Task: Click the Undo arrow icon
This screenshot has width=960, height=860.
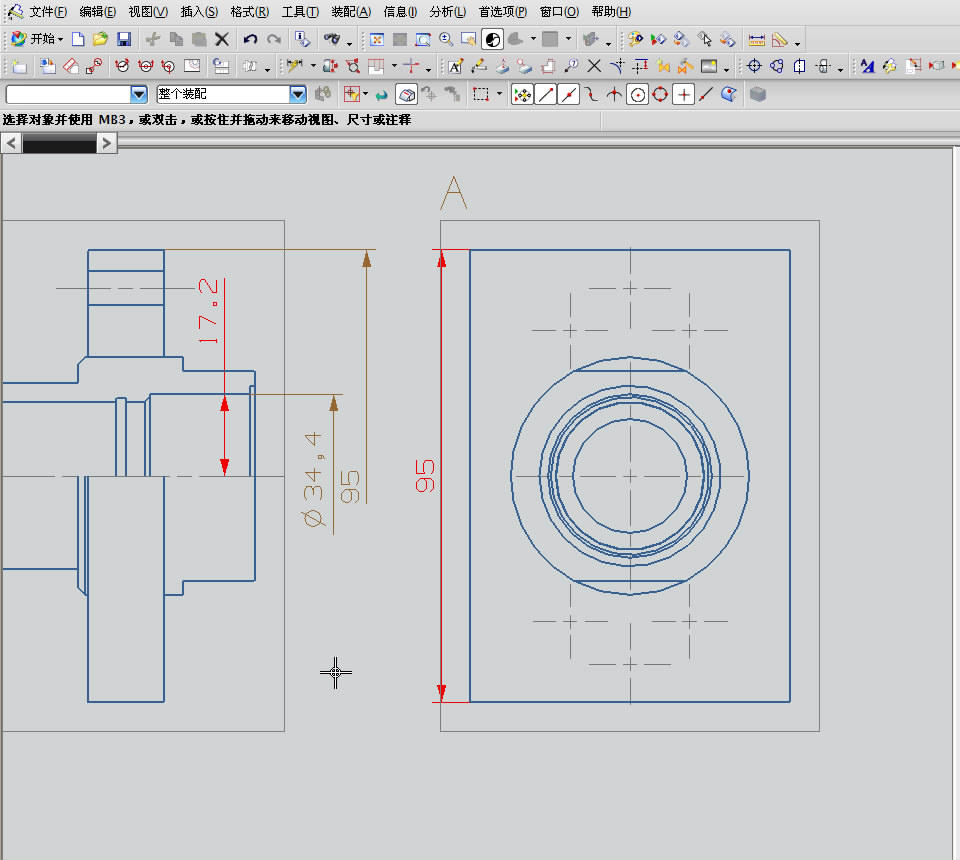Action: (x=250, y=40)
